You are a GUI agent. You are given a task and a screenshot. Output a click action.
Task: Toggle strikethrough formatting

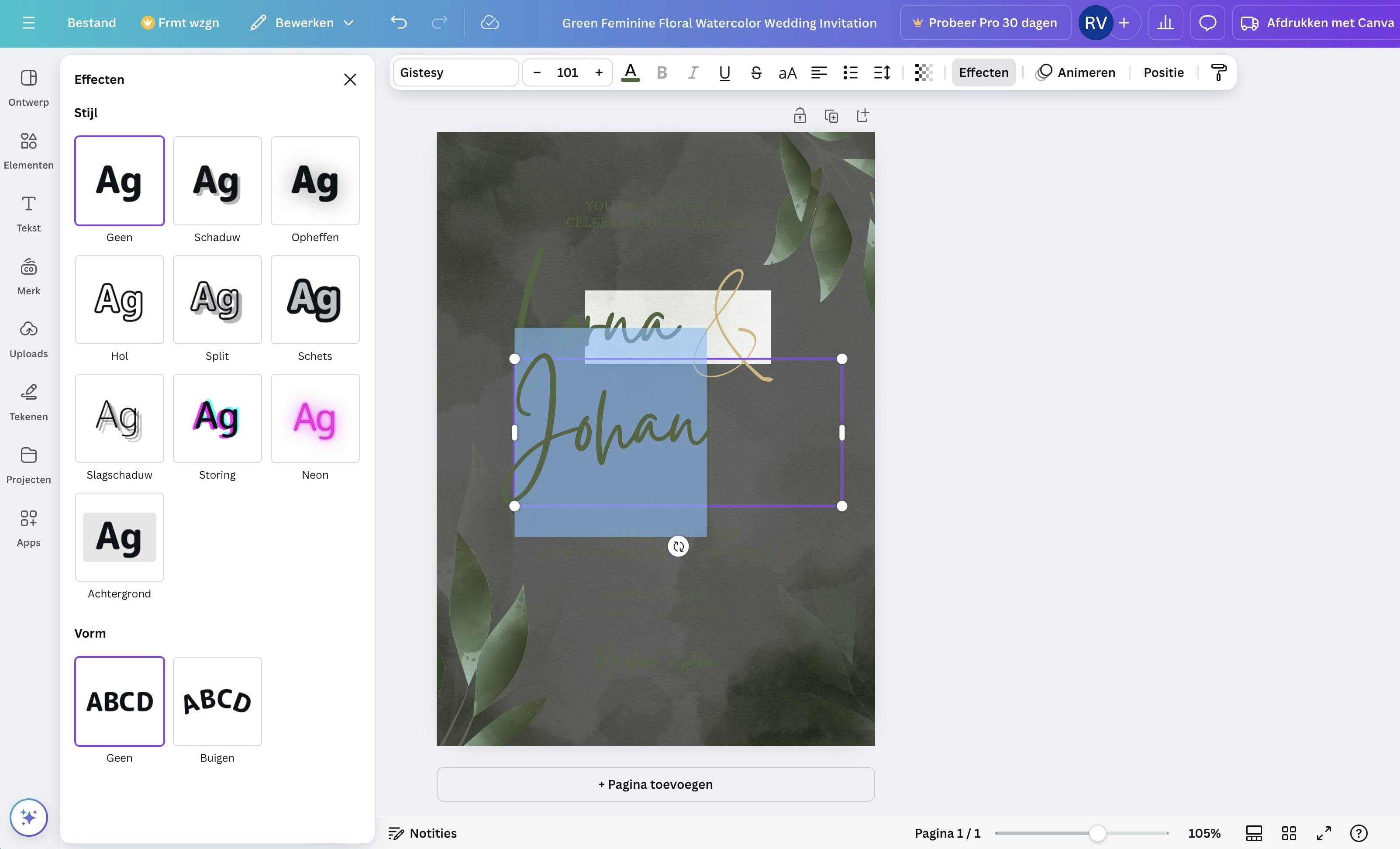point(756,73)
